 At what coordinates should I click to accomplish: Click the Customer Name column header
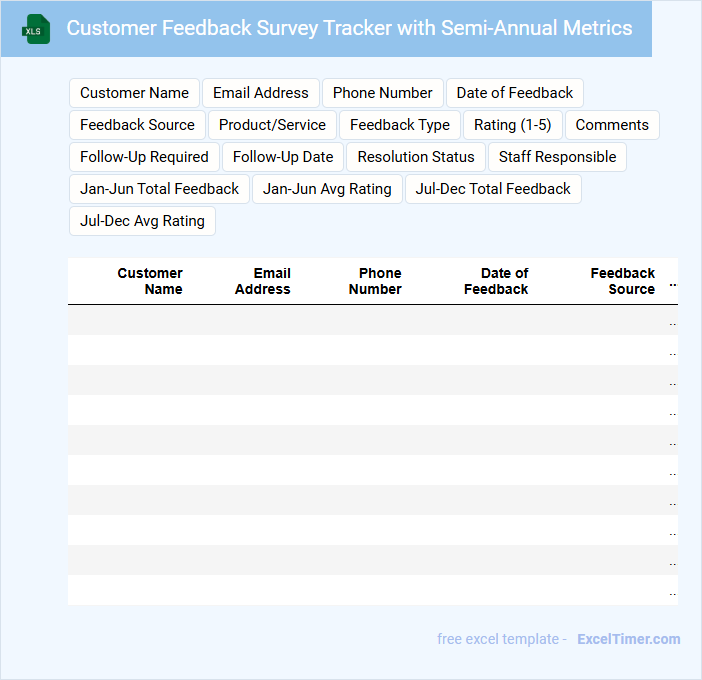[150, 281]
